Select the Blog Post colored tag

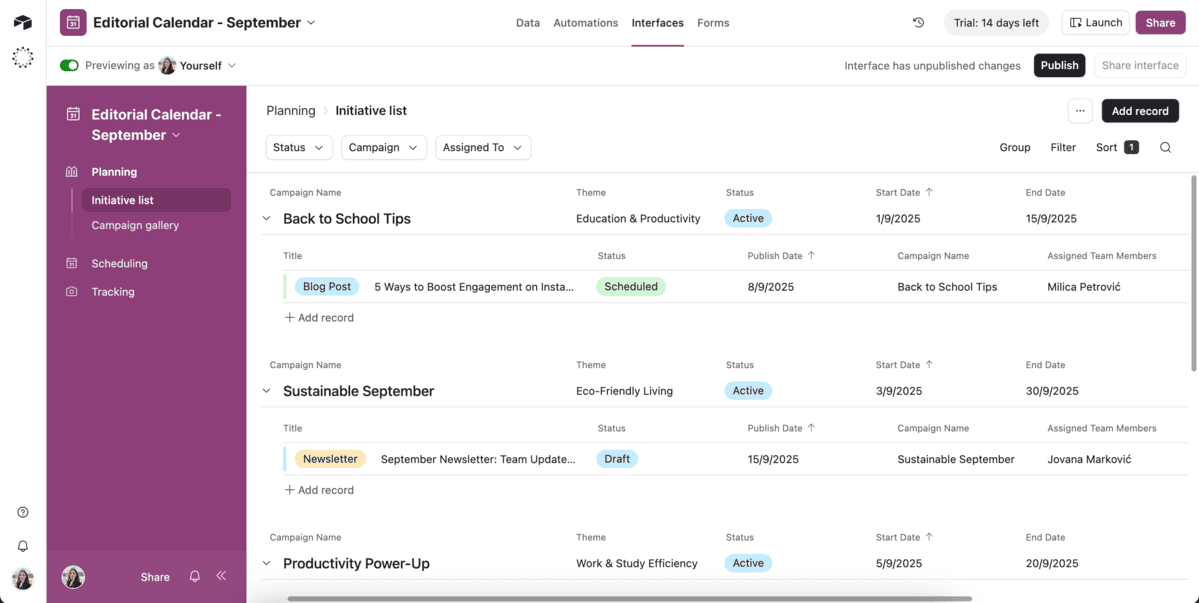click(326, 287)
